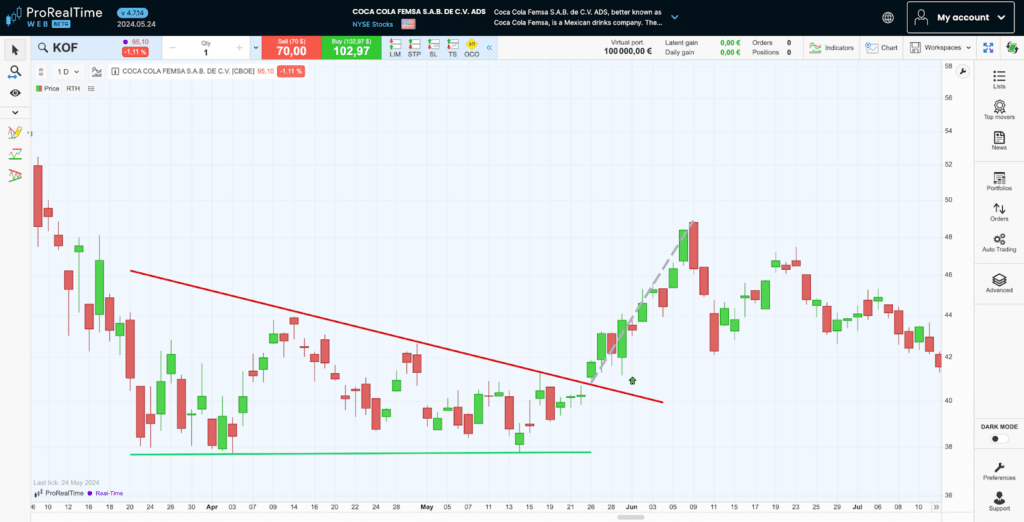The height and width of the screenshot is (522, 1024).
Task: Click the green refresh sync icon
Action: [x=1012, y=48]
